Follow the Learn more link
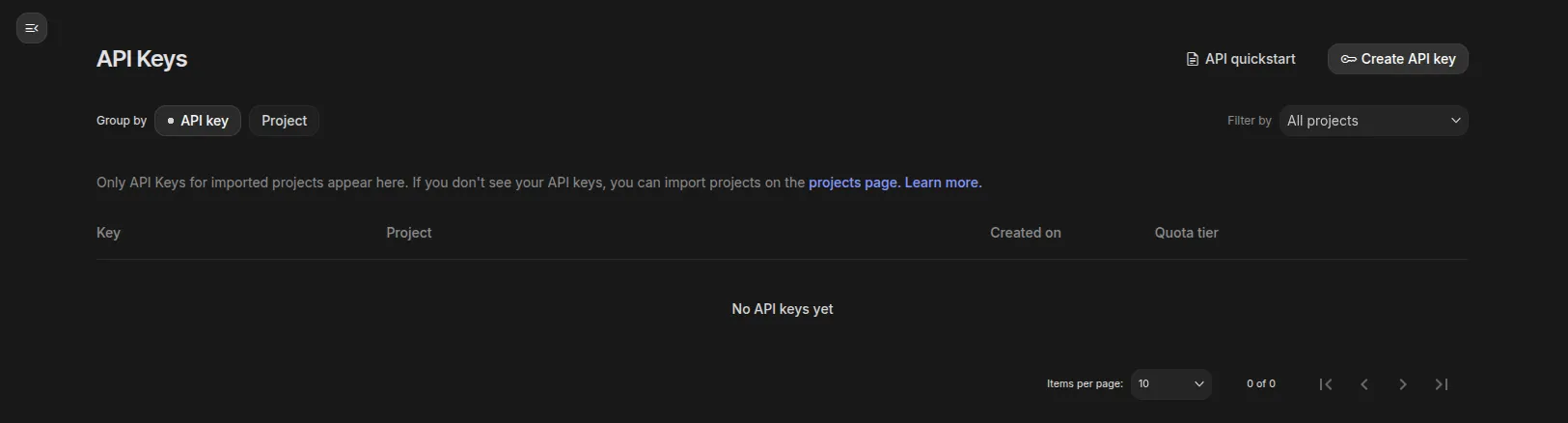Viewport: 1568px width, 423px height. [x=942, y=183]
